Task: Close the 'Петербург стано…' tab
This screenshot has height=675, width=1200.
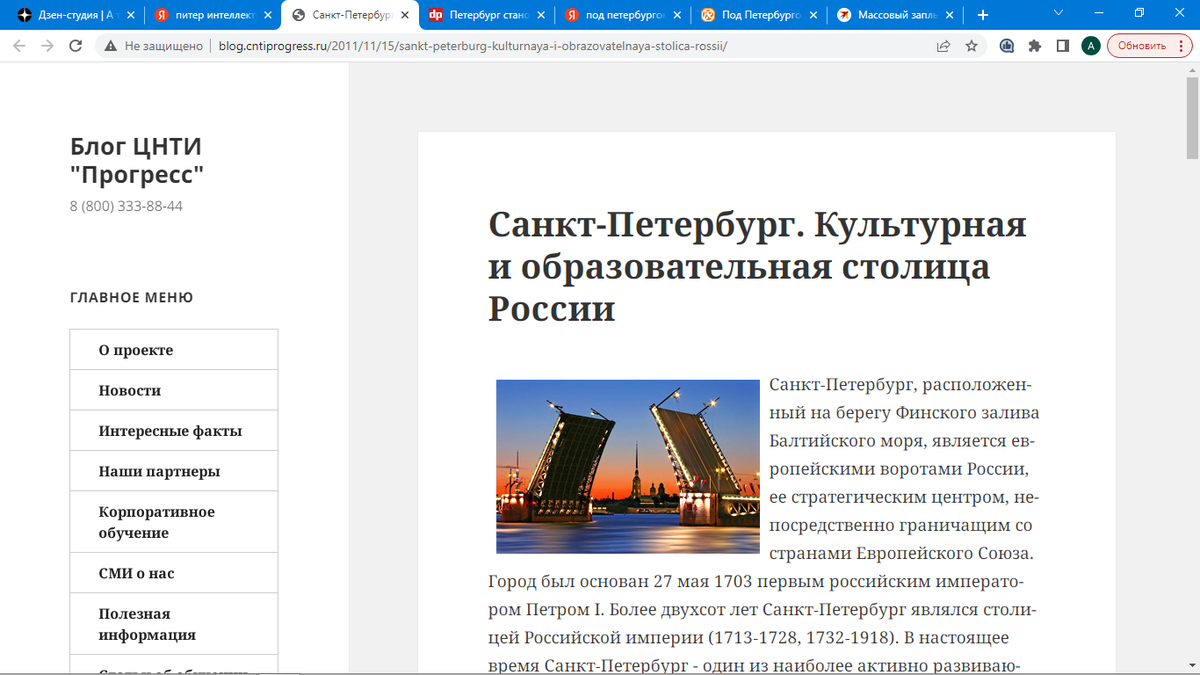Action: [541, 15]
